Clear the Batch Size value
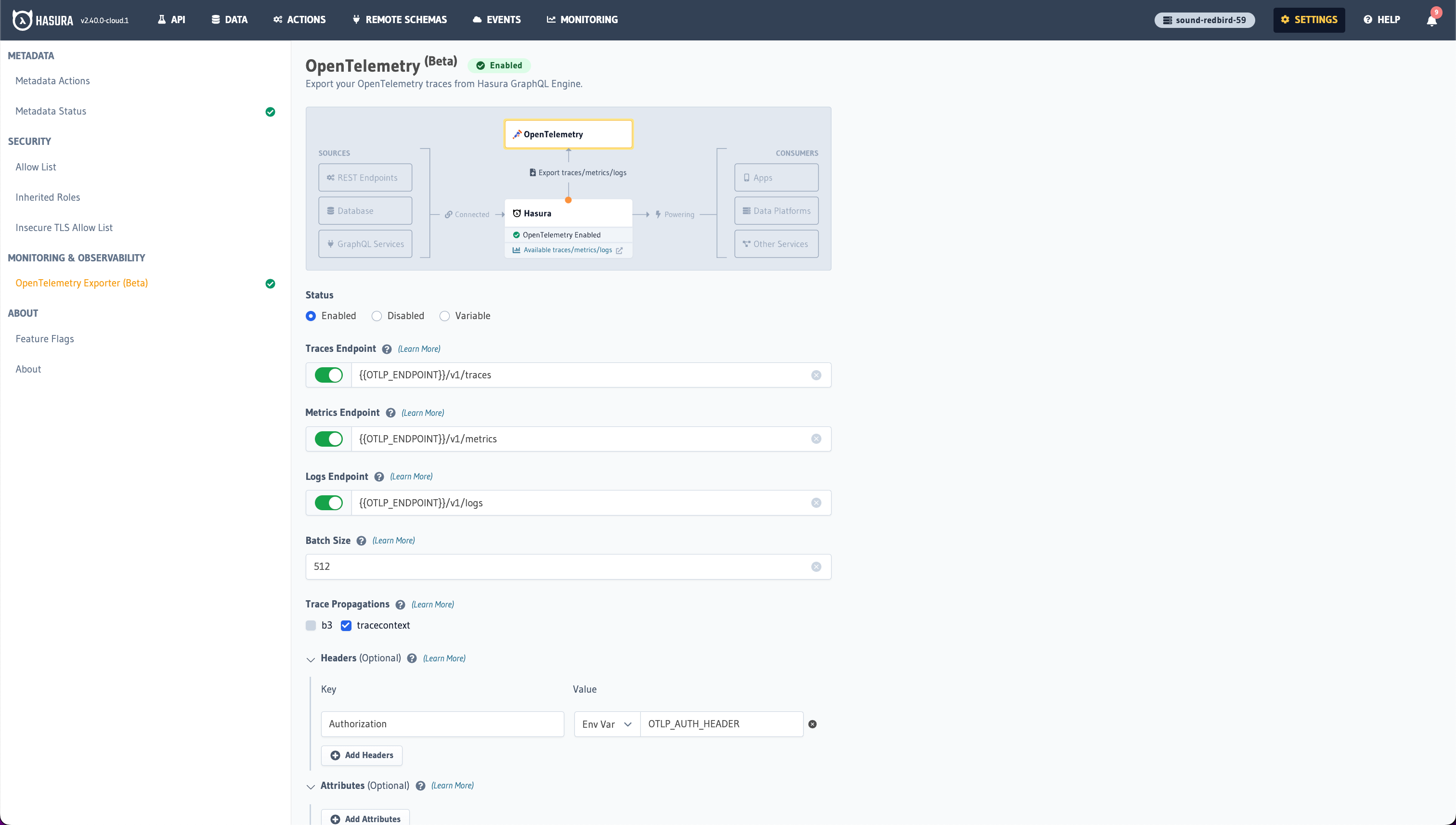The height and width of the screenshot is (825, 1456). [816, 567]
